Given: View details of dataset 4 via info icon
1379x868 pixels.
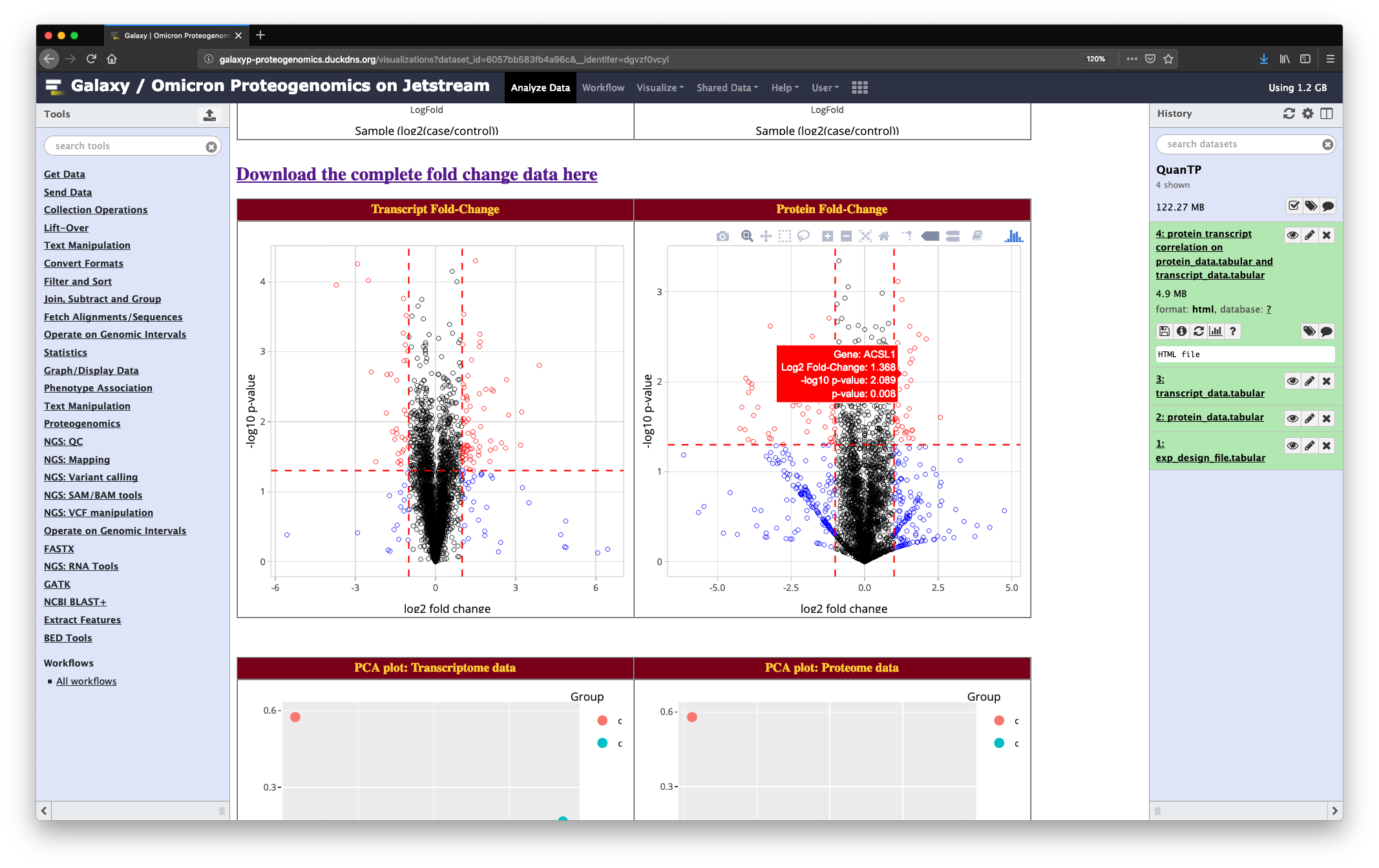Looking at the screenshot, I should (x=1181, y=331).
